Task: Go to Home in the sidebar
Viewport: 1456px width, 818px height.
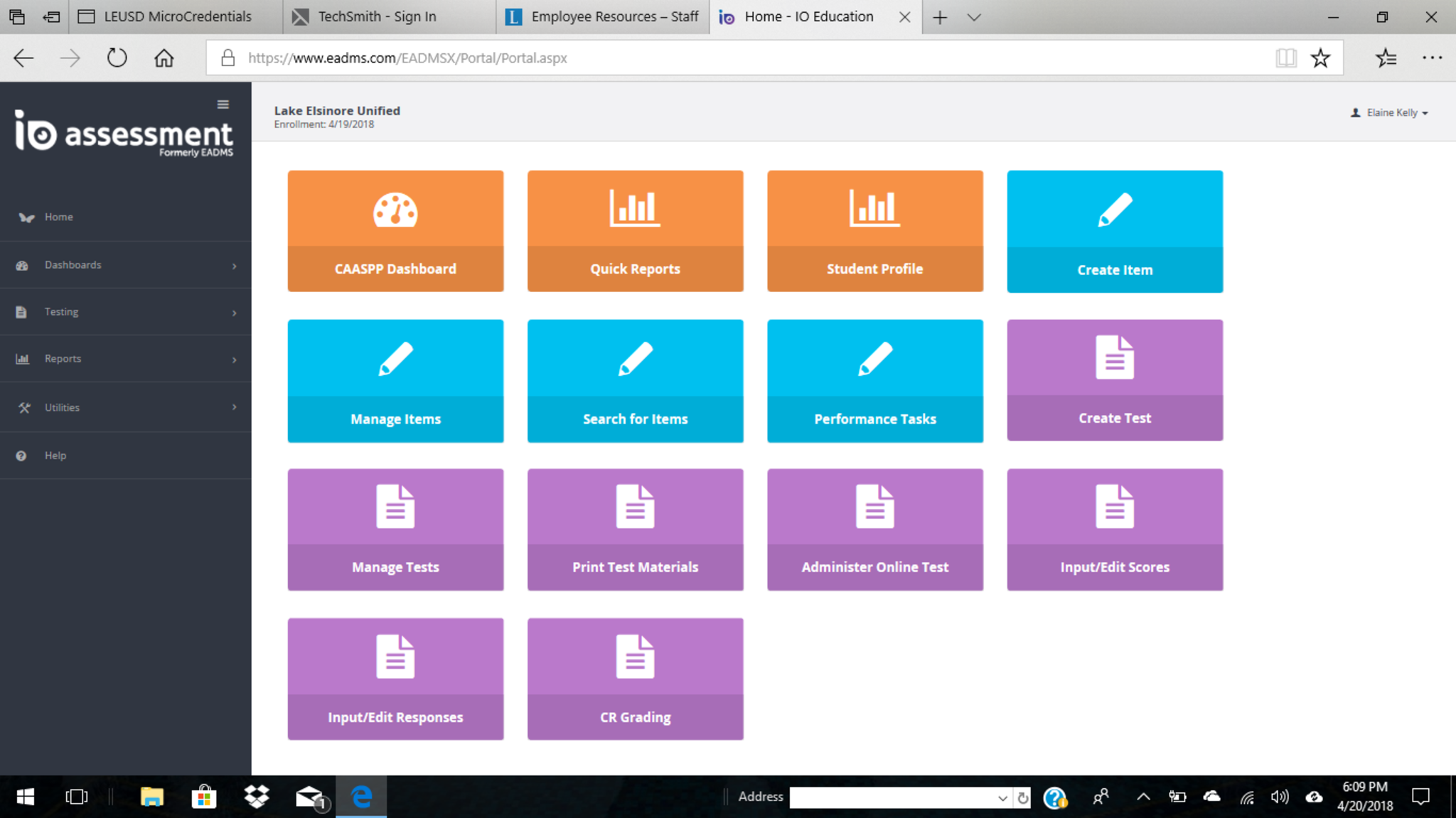Action: 58,217
